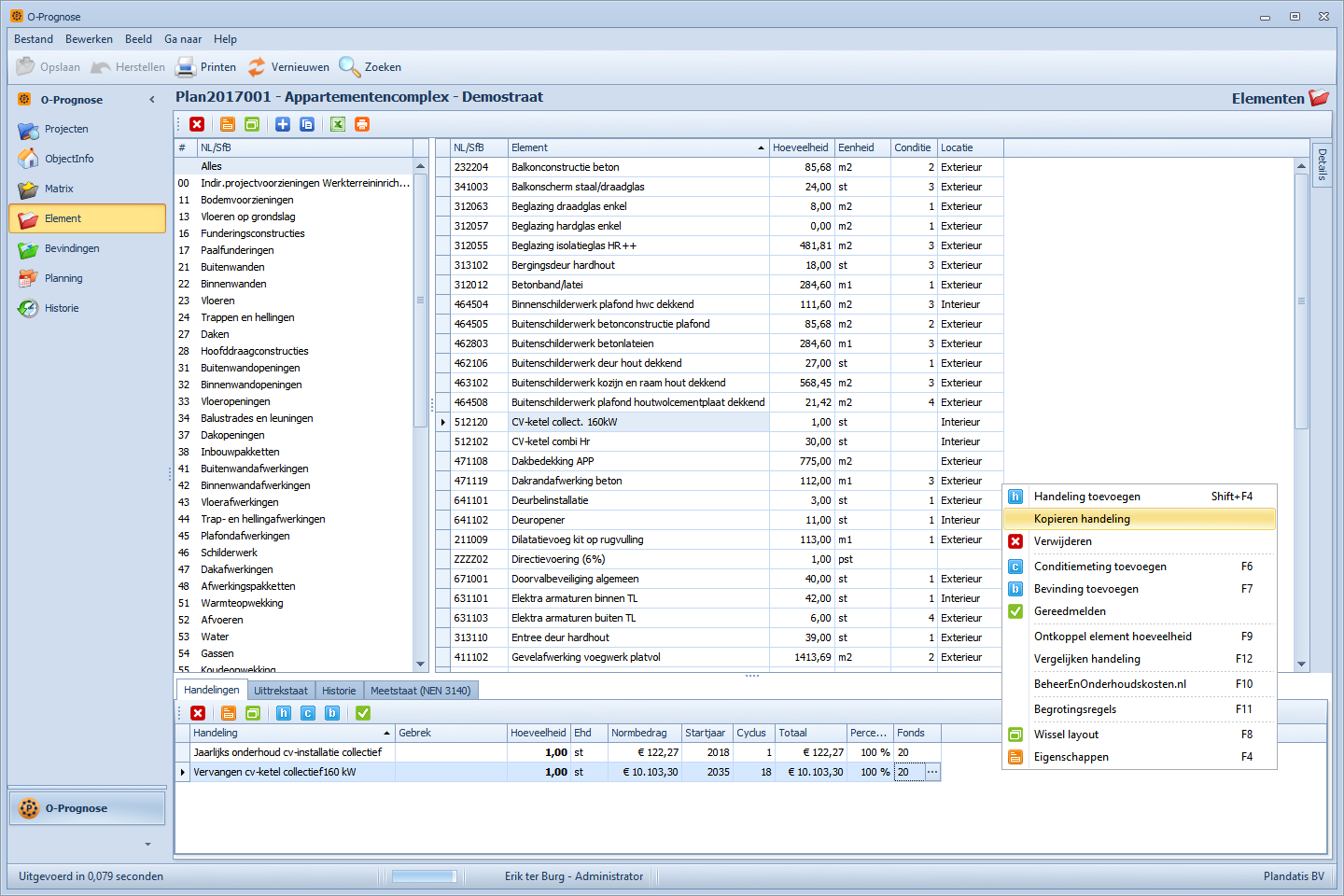Open the Bewerken menu
Screen dimensions: 1344x896
tap(89, 39)
